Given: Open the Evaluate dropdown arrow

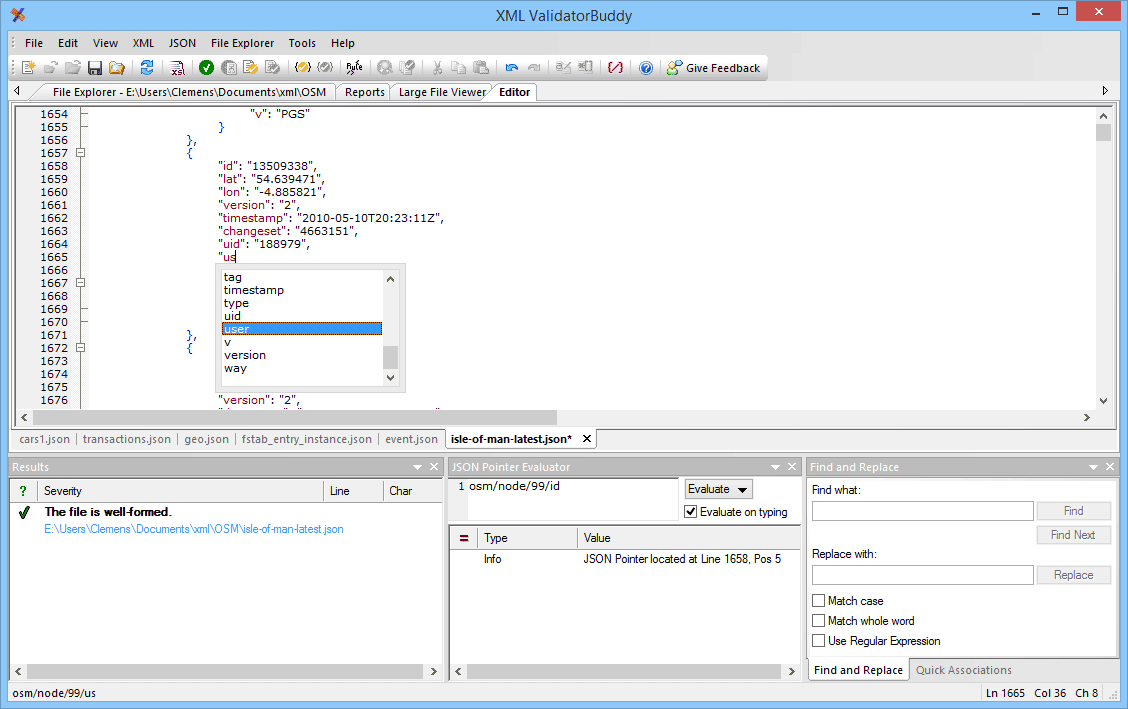Looking at the screenshot, I should [743, 490].
